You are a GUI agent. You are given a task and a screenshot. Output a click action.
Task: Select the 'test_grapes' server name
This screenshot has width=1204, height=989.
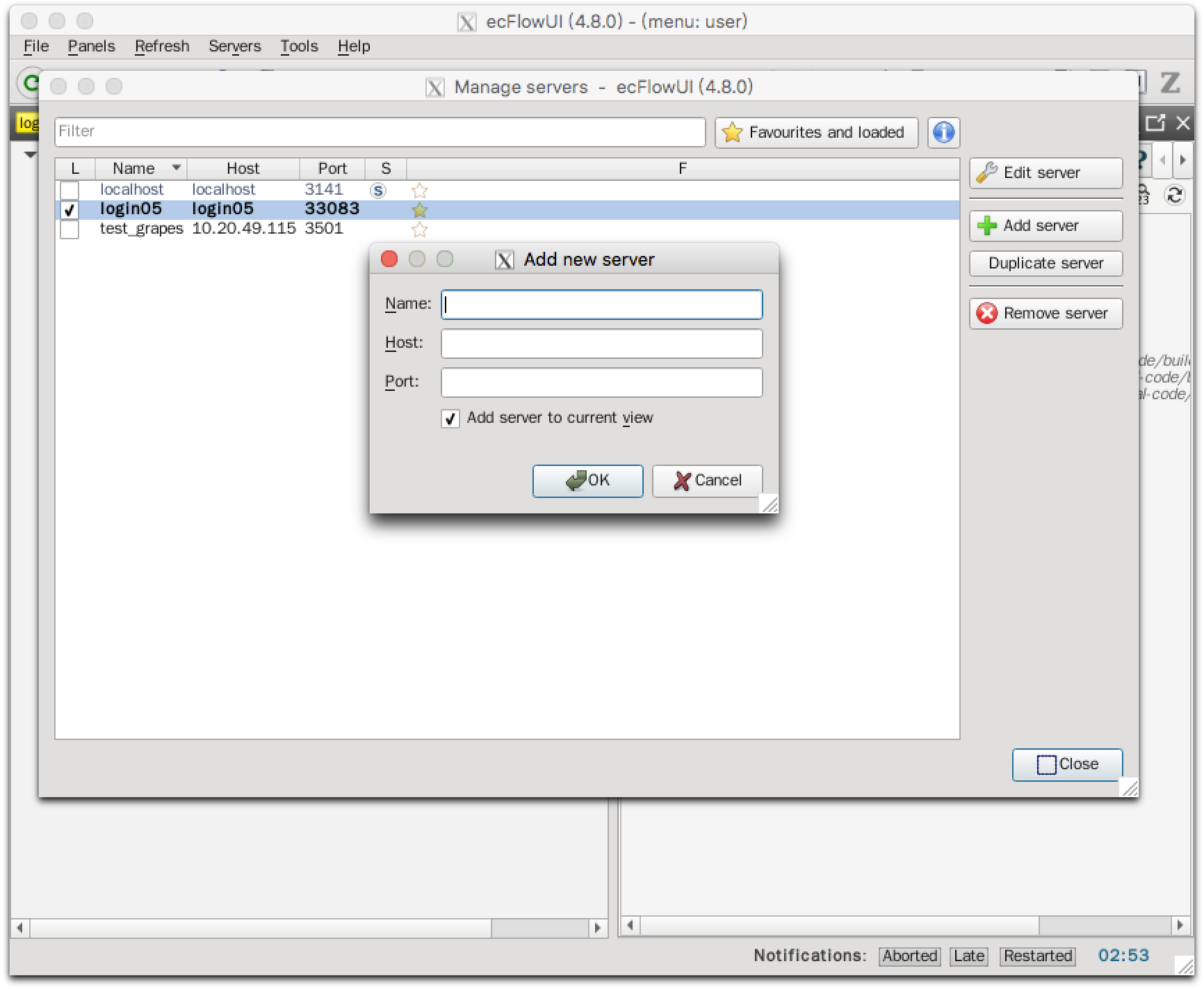coord(141,229)
